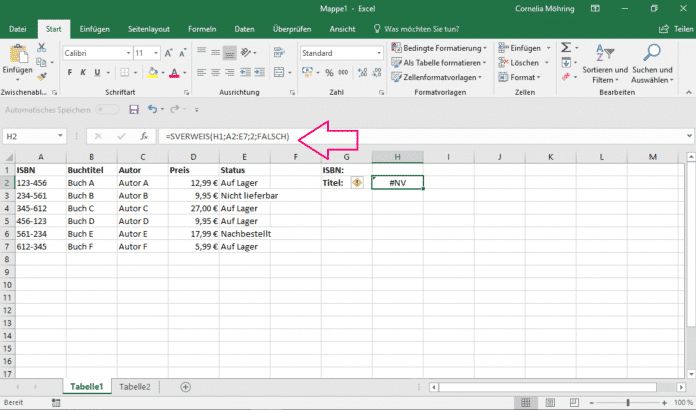Viewport: 696px width, 410px height.
Task: Click the undo arrow icon
Action: point(152,109)
